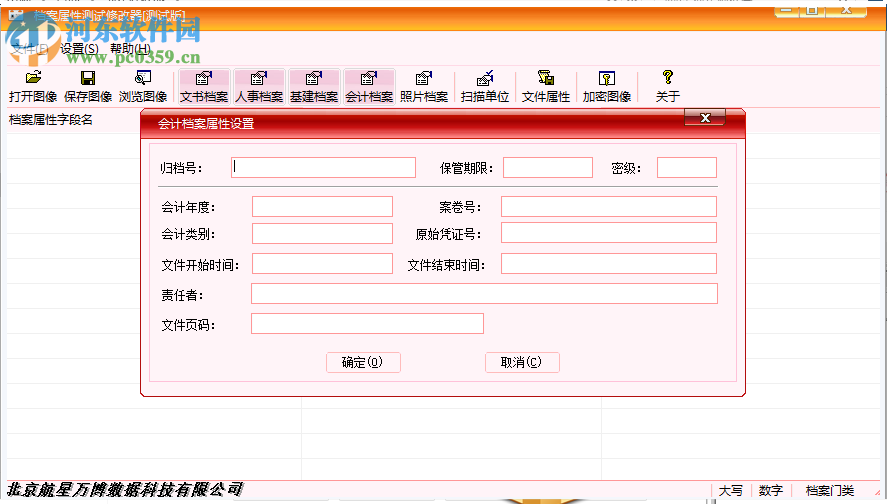This screenshot has height=504, width=887.
Task: Close the 会计档案属性设置 dialog
Action: [x=705, y=118]
